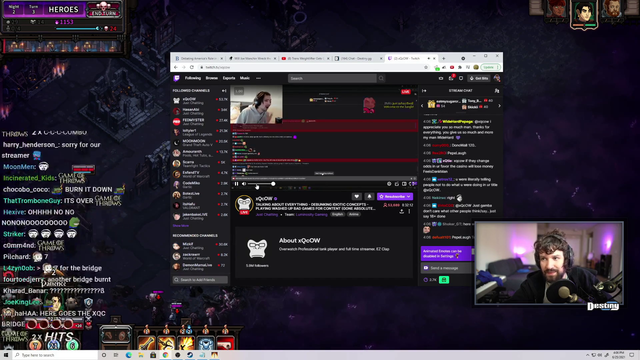Image resolution: width=640 pixels, height=360 pixels.
Task: Click the follow heart button for xQcOW
Action: (x=356, y=196)
